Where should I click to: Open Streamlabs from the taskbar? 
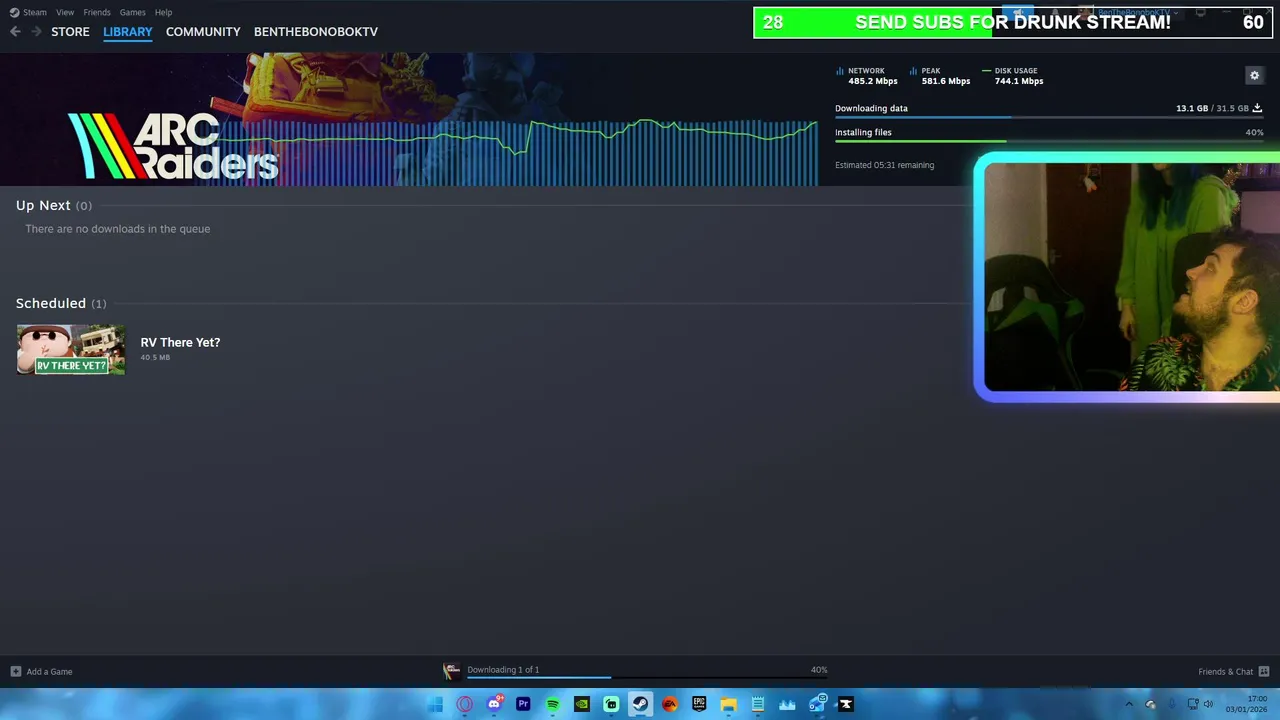[611, 704]
